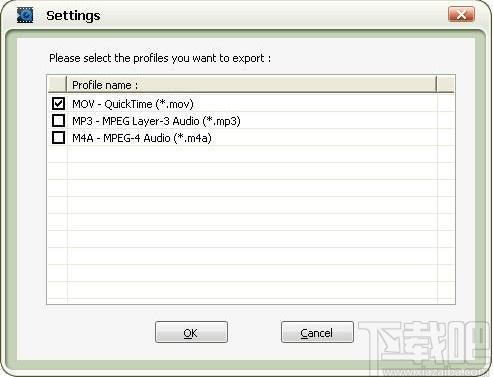The height and width of the screenshot is (377, 493).
Task: Enable the MP3 - MPEG Layer-3 Audio checkbox
Action: coord(58,120)
